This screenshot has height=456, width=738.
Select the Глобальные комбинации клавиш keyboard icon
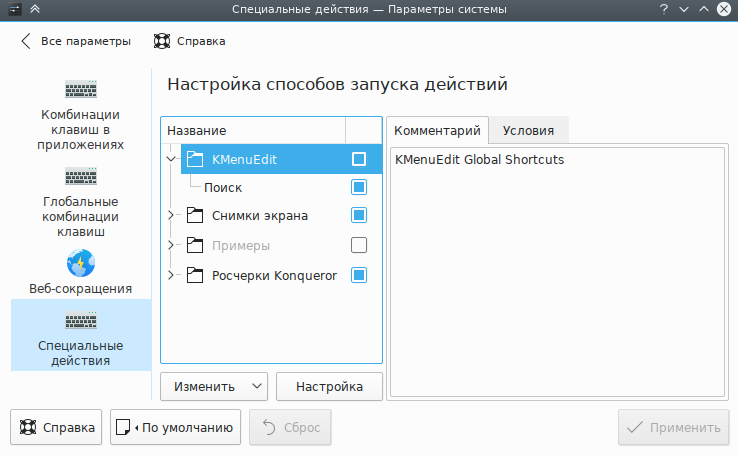click(81, 176)
